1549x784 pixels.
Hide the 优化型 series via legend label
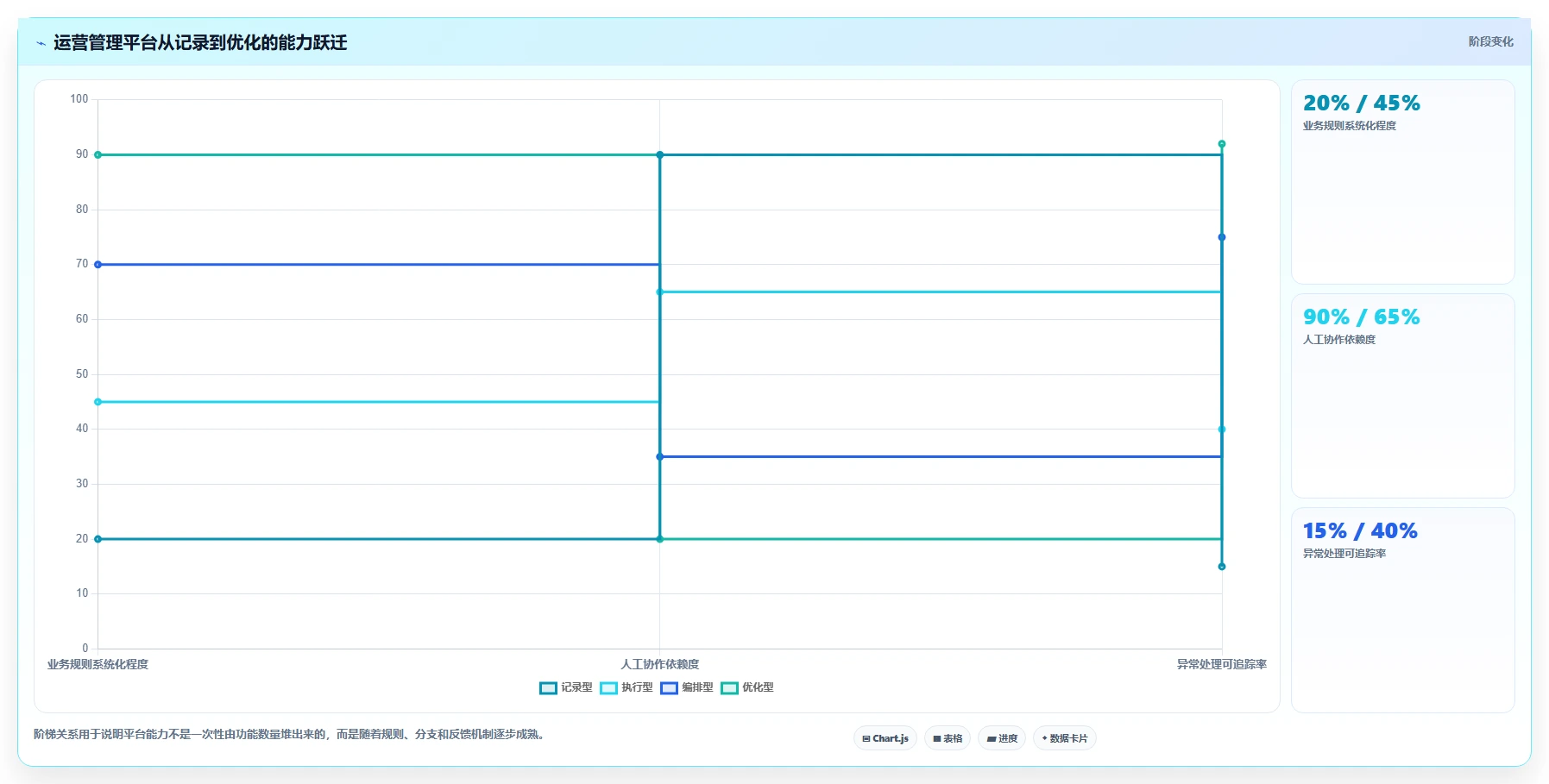pos(758,687)
